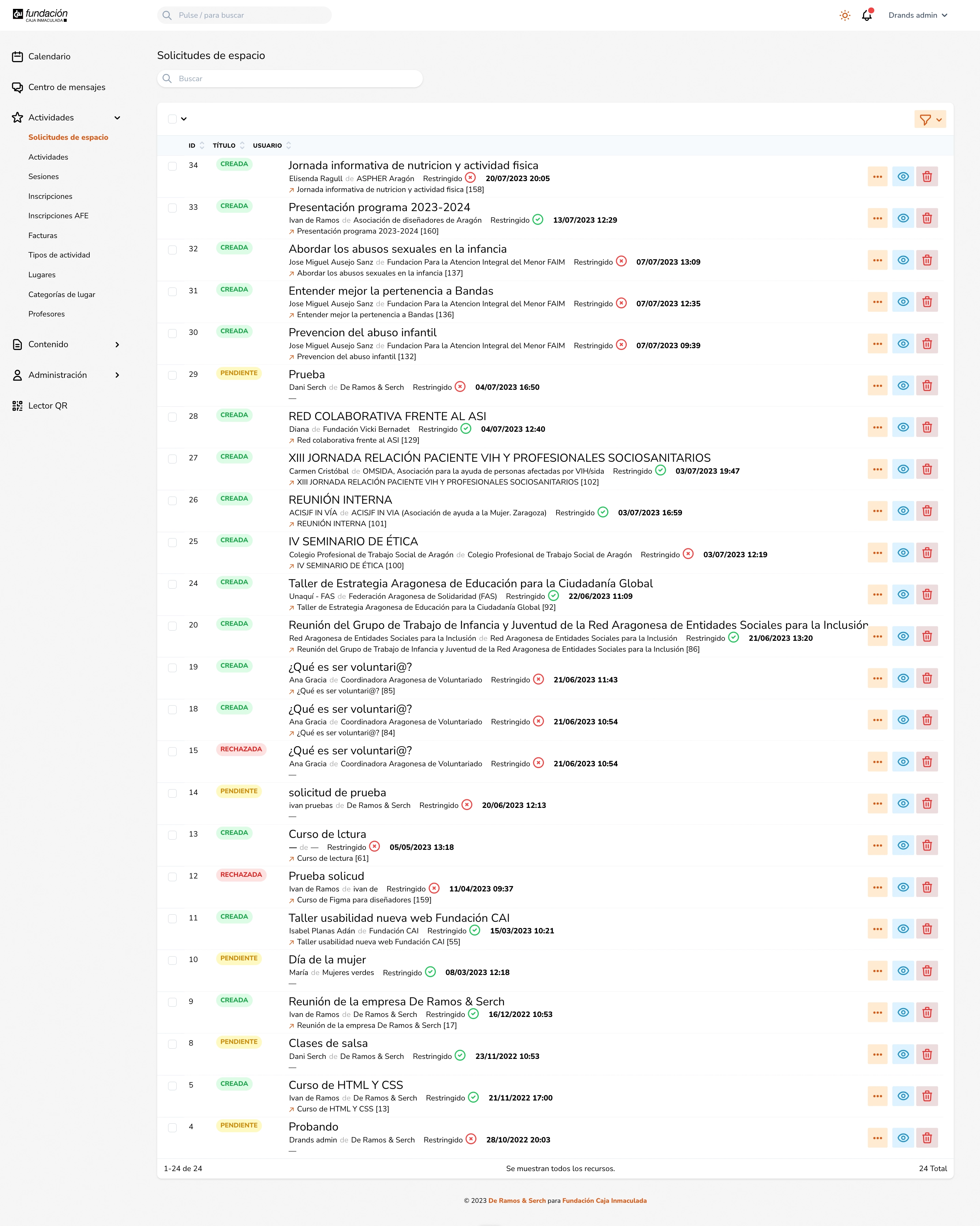Delete the Prueba request with trash icon

click(x=926, y=386)
